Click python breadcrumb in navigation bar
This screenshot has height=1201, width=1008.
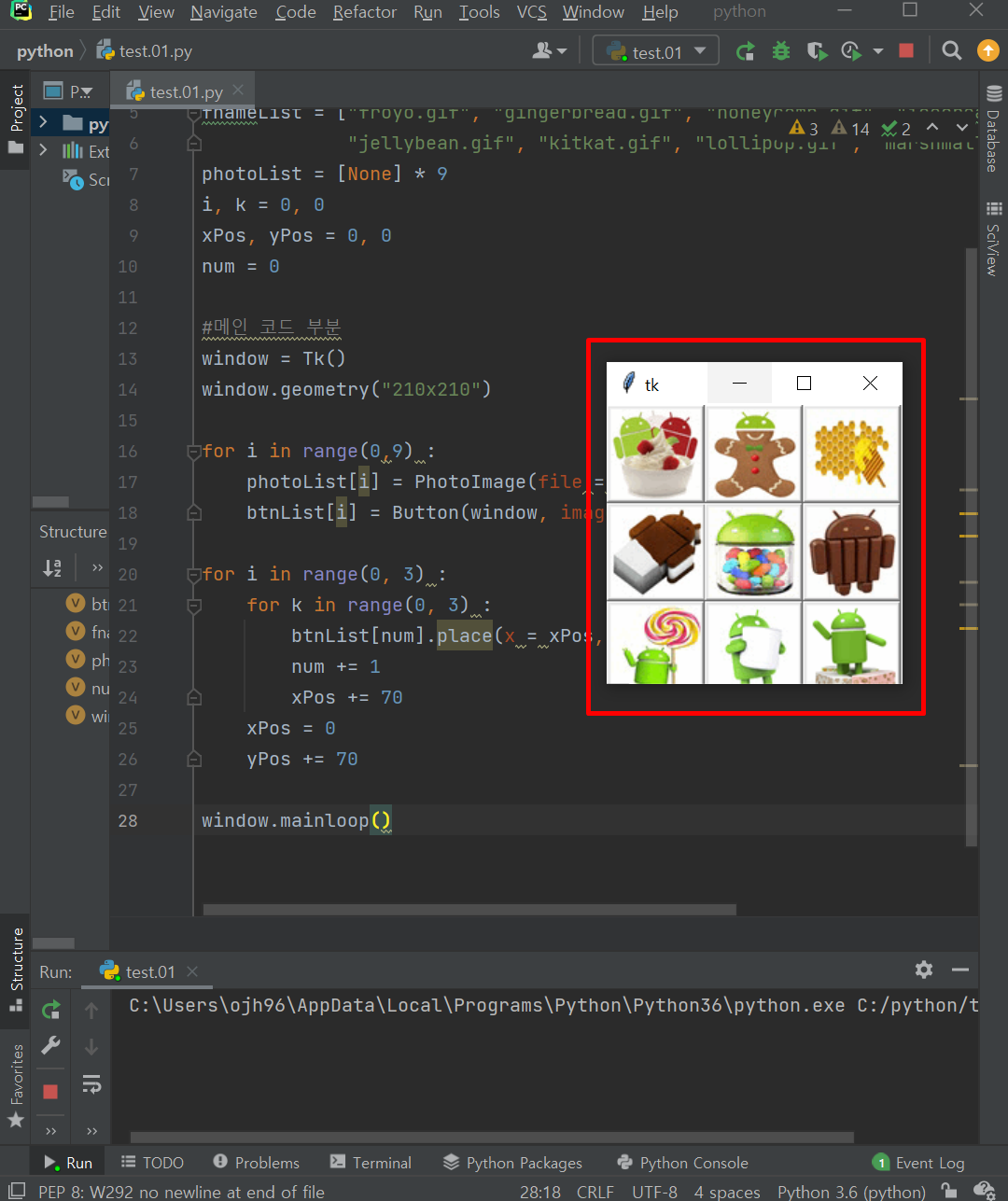[x=45, y=51]
